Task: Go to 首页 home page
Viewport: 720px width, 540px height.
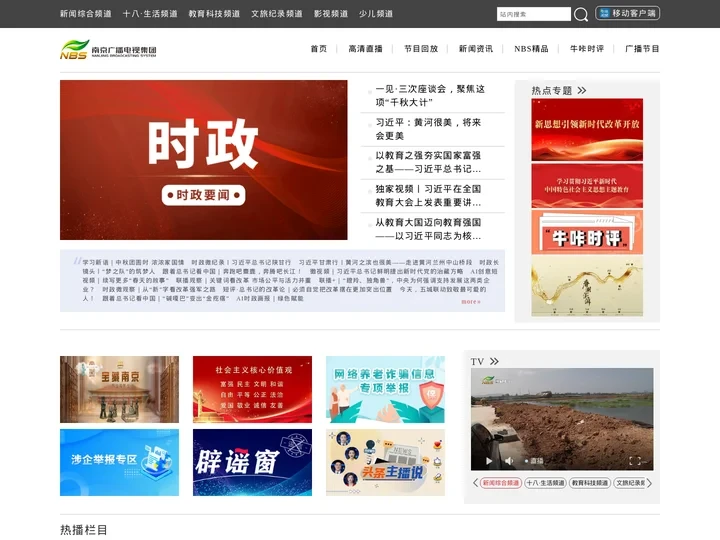Action: point(319,49)
